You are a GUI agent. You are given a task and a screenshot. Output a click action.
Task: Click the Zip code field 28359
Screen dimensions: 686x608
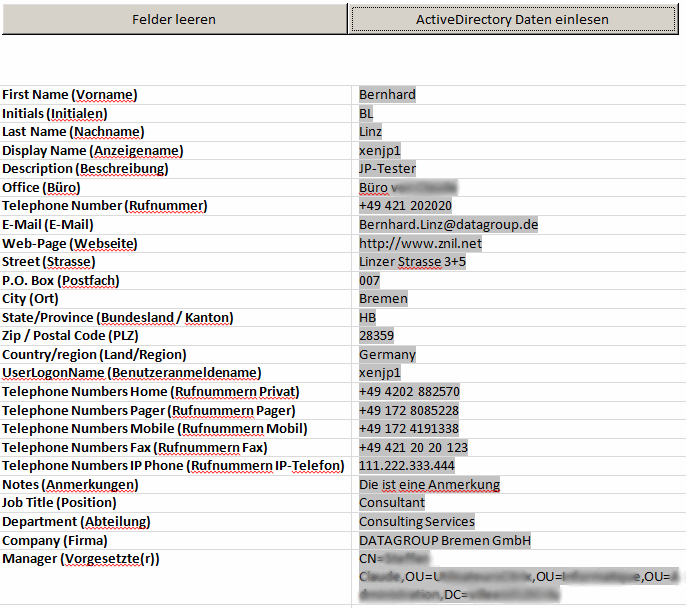tap(376, 336)
